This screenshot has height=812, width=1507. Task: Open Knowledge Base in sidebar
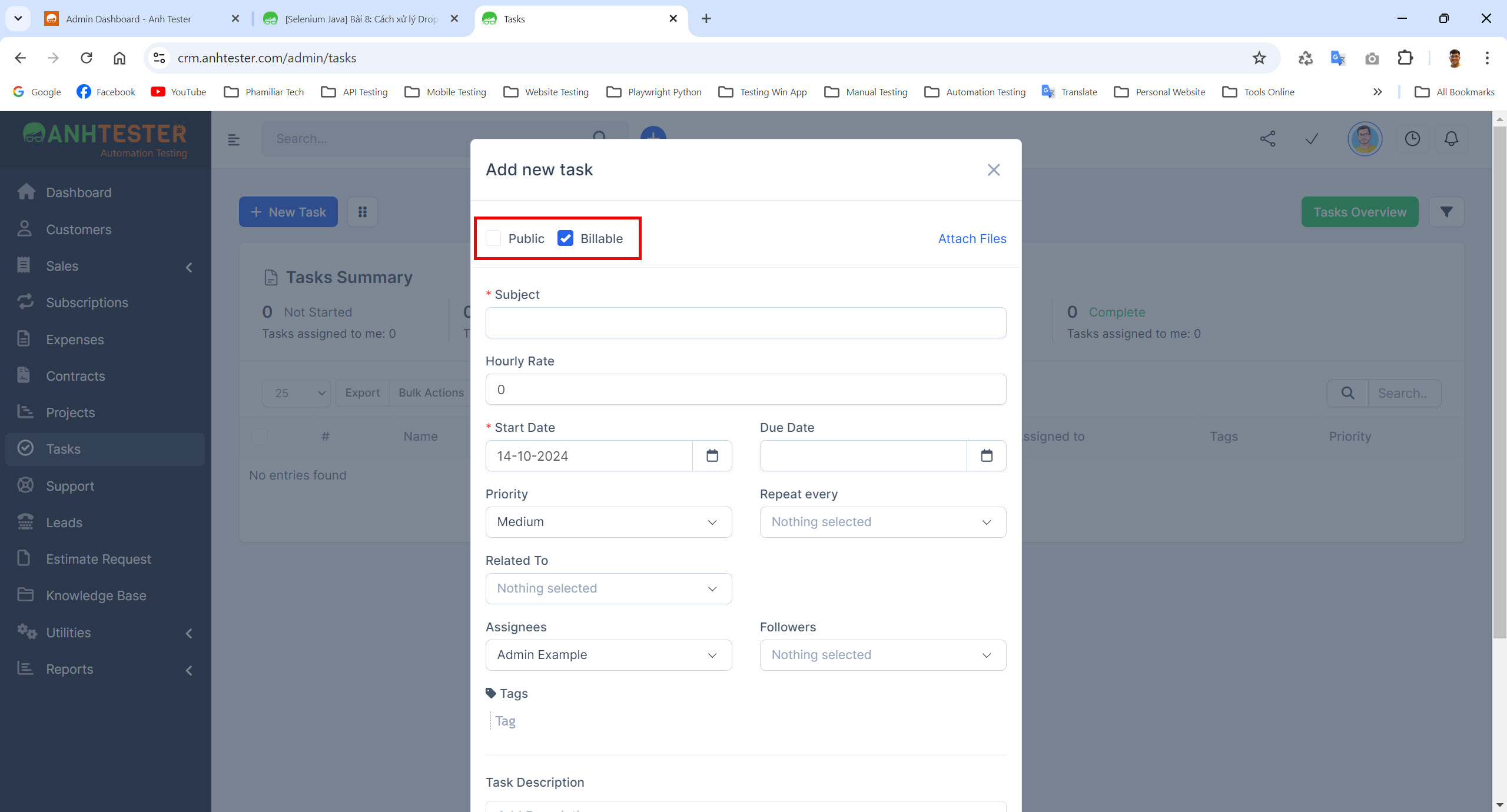pos(105,595)
